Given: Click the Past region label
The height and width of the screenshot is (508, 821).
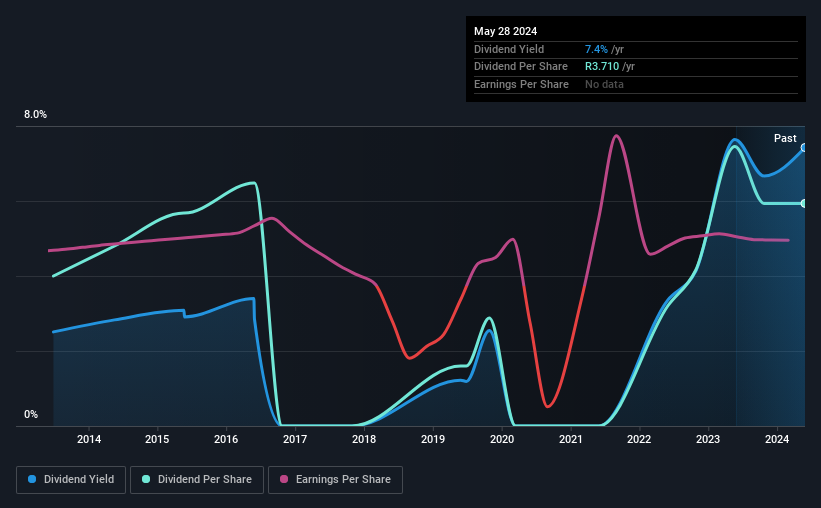Looking at the screenshot, I should [785, 138].
